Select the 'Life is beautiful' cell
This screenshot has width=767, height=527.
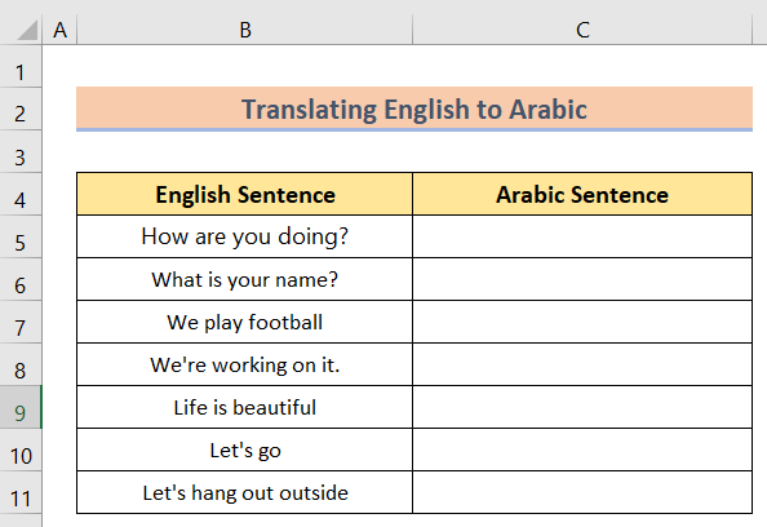245,407
